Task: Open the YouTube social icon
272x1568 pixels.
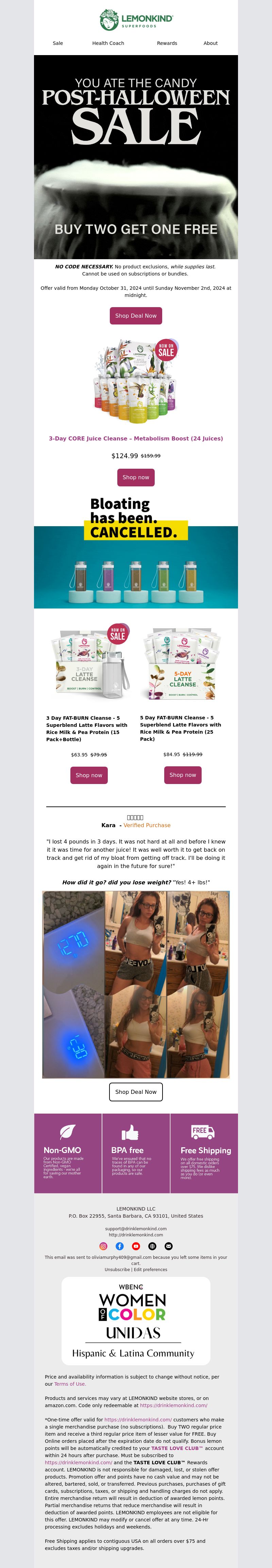Action: tap(136, 1246)
